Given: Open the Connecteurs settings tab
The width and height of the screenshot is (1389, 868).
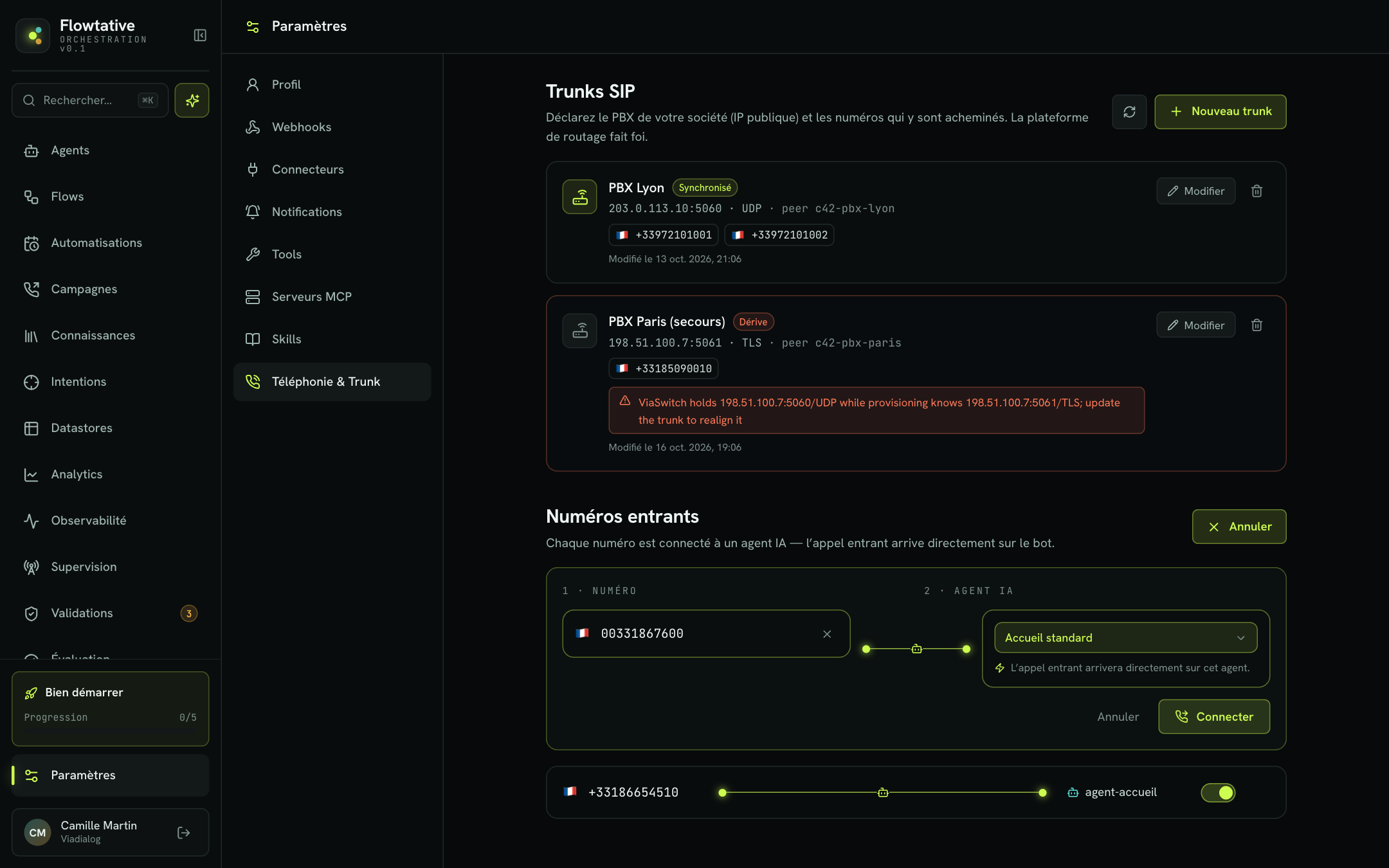Looking at the screenshot, I should point(332,170).
